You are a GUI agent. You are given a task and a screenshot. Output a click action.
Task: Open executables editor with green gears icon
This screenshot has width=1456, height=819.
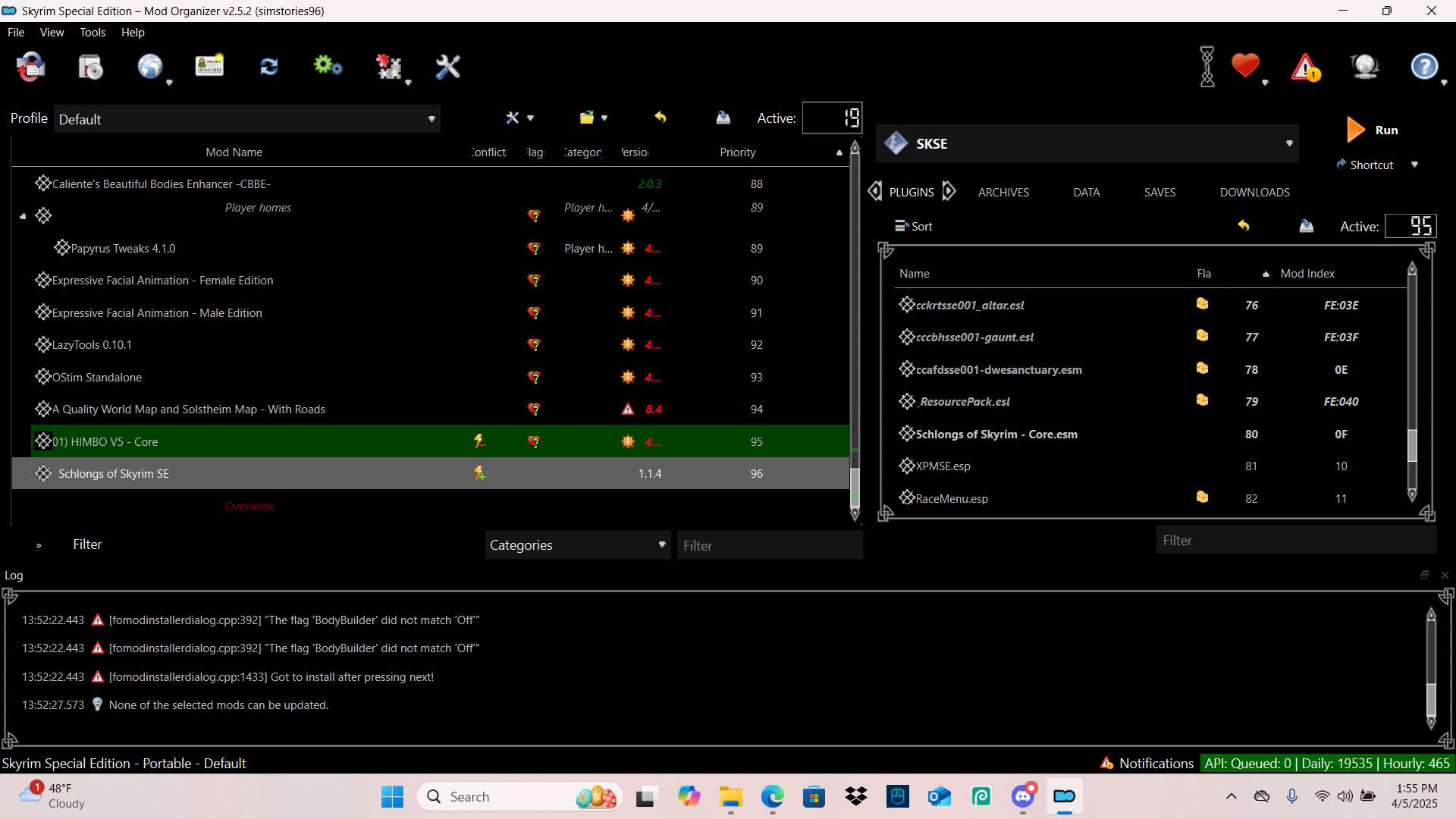coord(328,66)
